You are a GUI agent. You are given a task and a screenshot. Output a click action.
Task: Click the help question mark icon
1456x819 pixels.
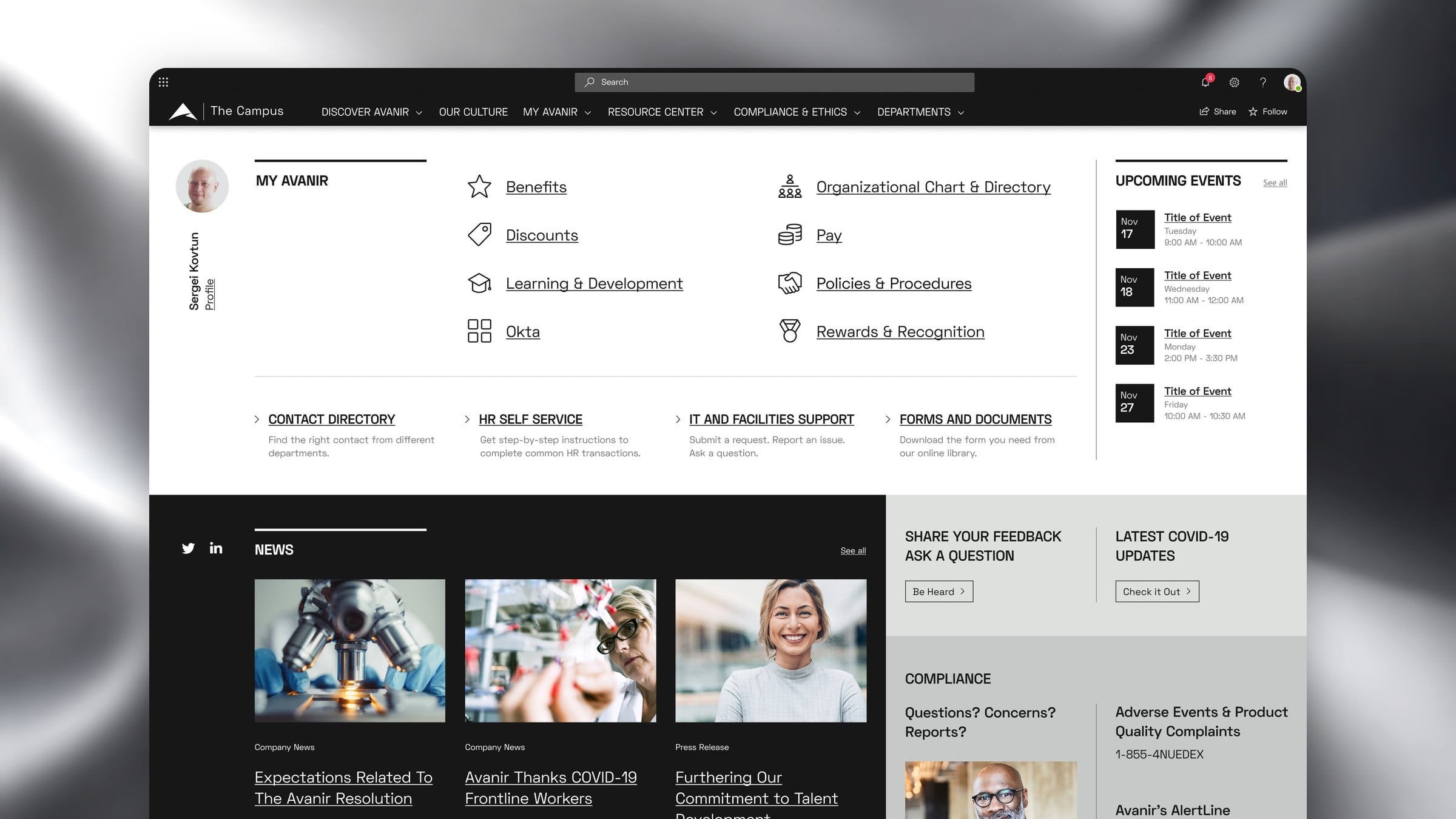1263,82
